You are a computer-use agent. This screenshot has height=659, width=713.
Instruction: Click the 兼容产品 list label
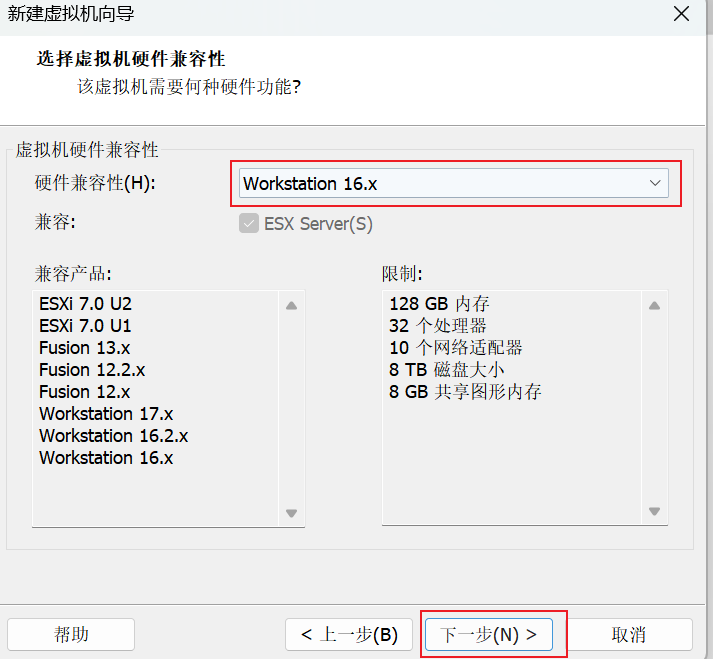73,274
